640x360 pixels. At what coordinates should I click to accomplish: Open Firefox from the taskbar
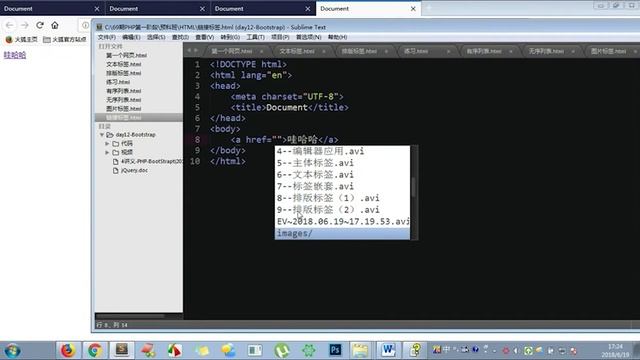(68, 350)
